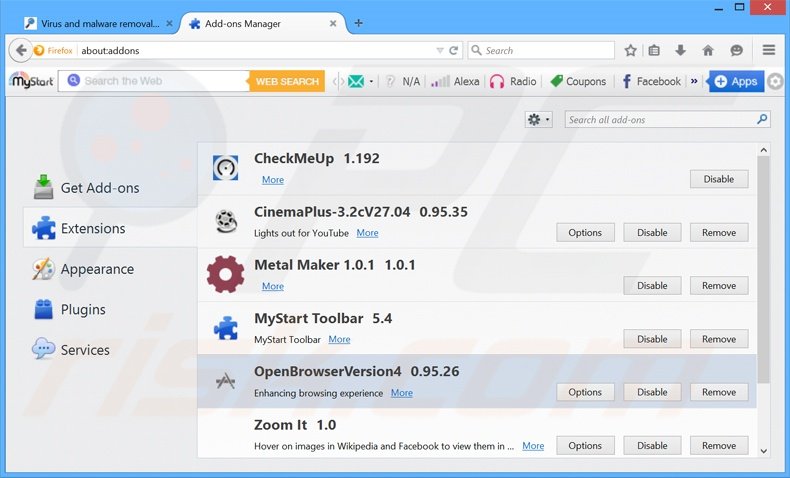The image size is (790, 478).
Task: Click the about:addons address bar
Action: coord(257,50)
